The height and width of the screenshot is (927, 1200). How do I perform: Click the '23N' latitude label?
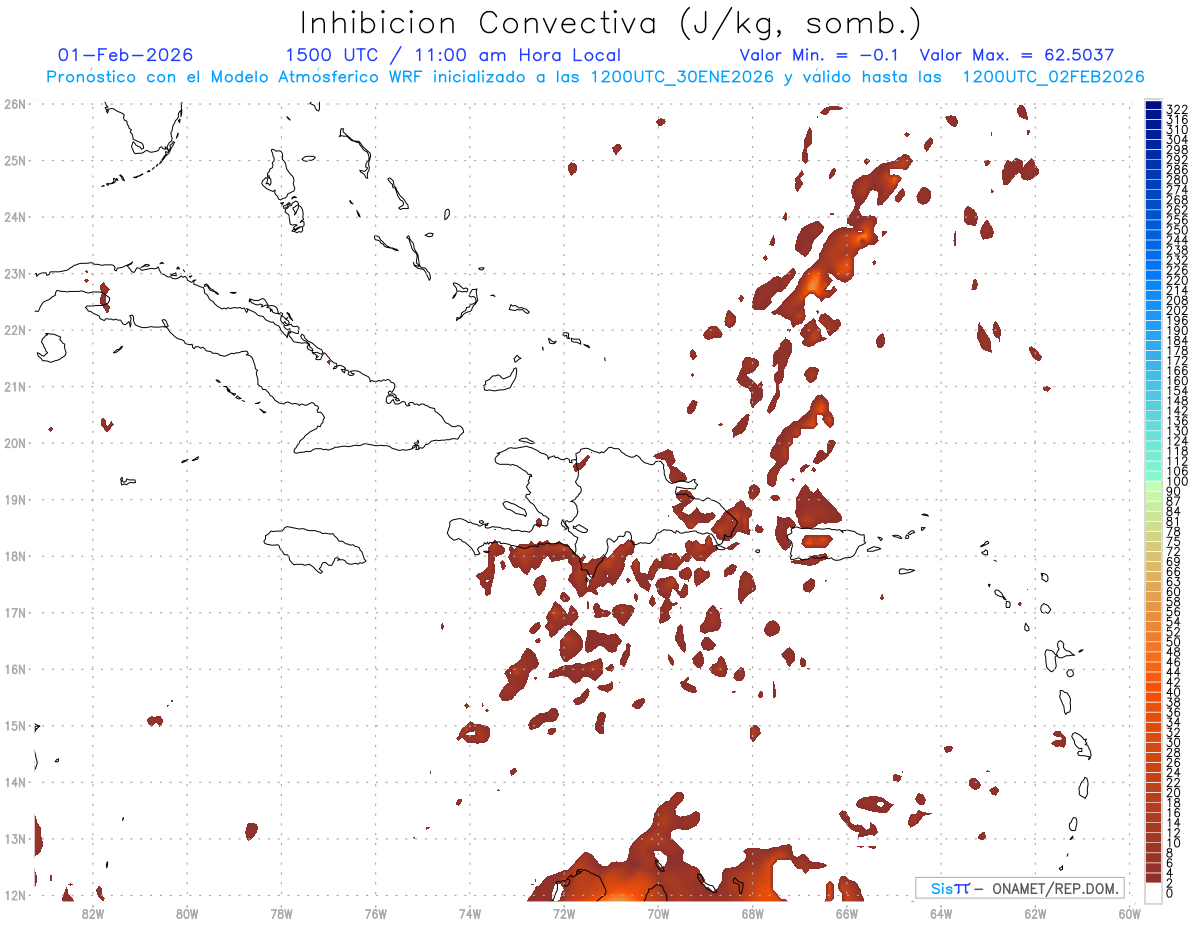pyautogui.click(x=15, y=273)
